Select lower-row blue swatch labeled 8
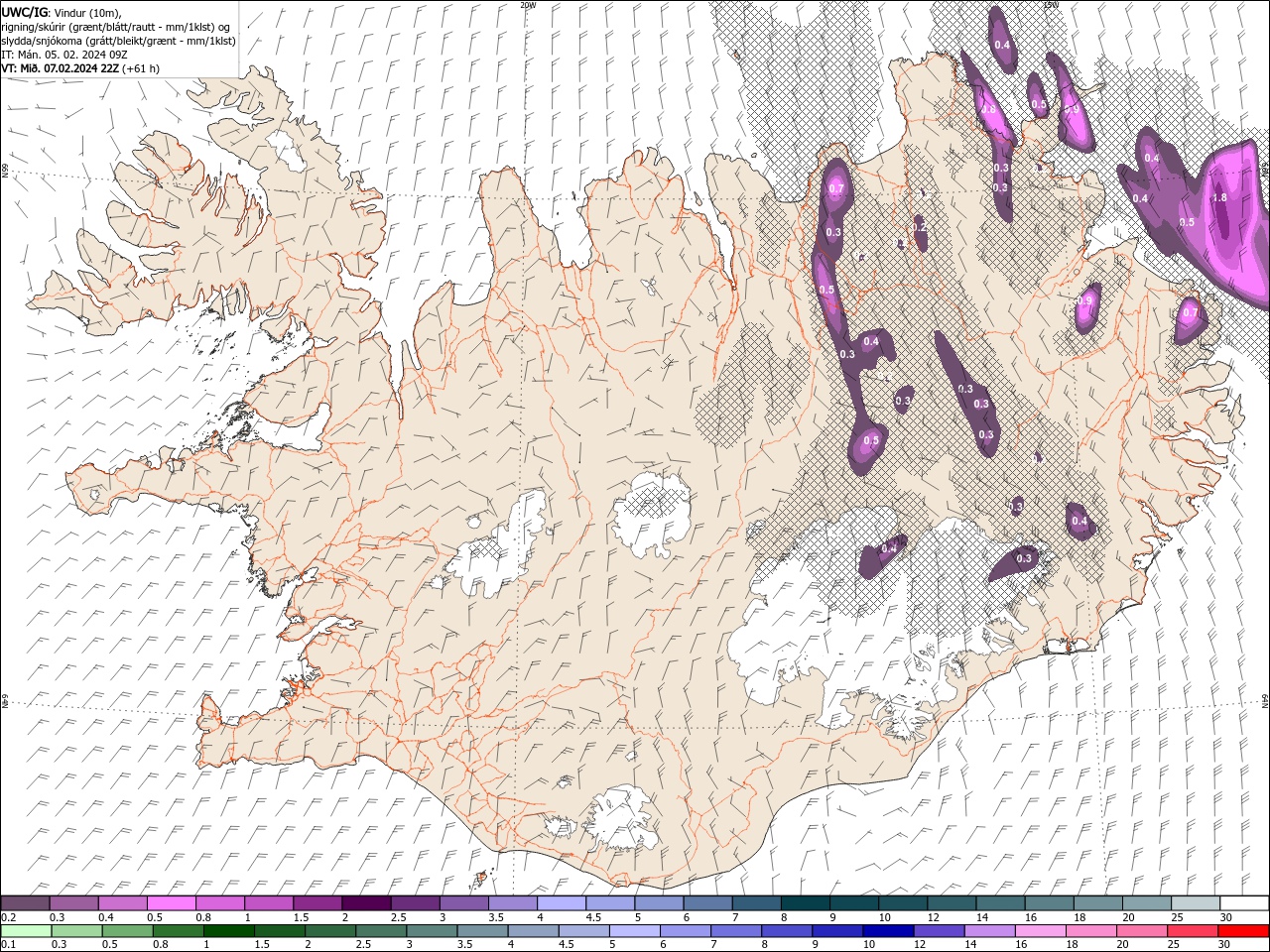Image resolution: width=1270 pixels, height=952 pixels. 788,931
